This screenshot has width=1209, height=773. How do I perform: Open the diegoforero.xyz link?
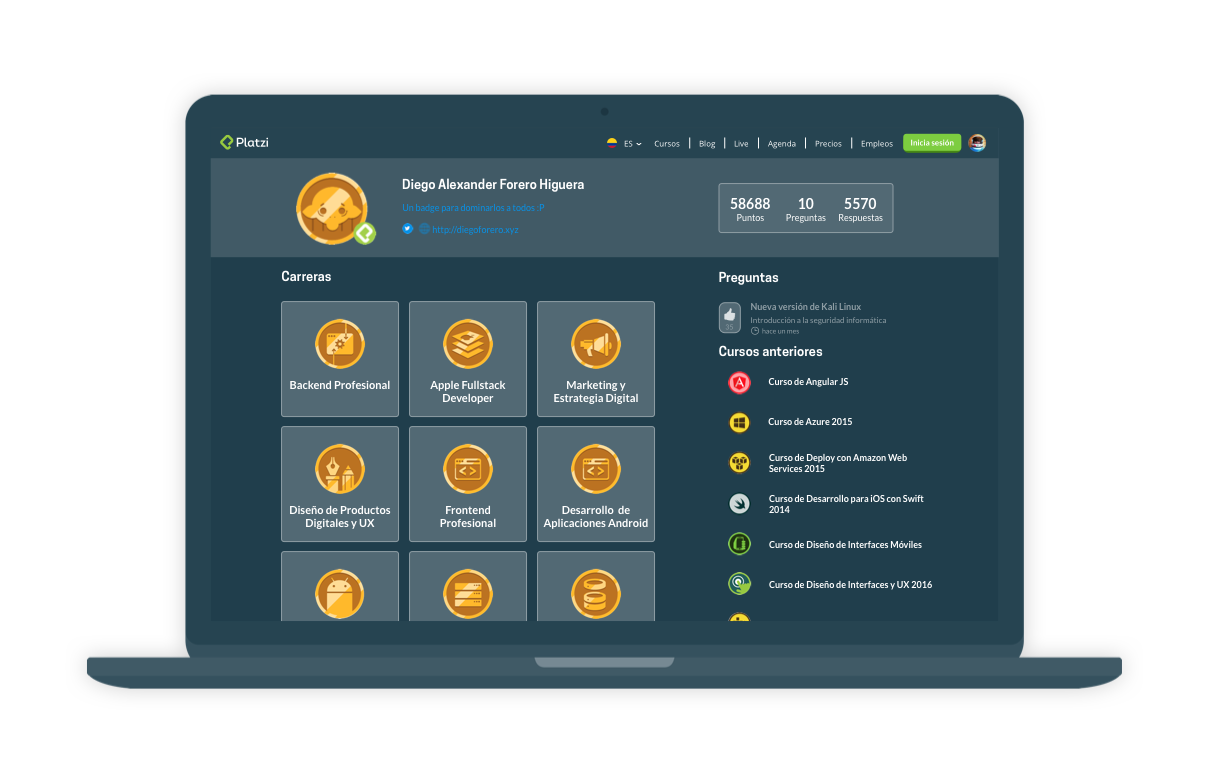pos(475,229)
